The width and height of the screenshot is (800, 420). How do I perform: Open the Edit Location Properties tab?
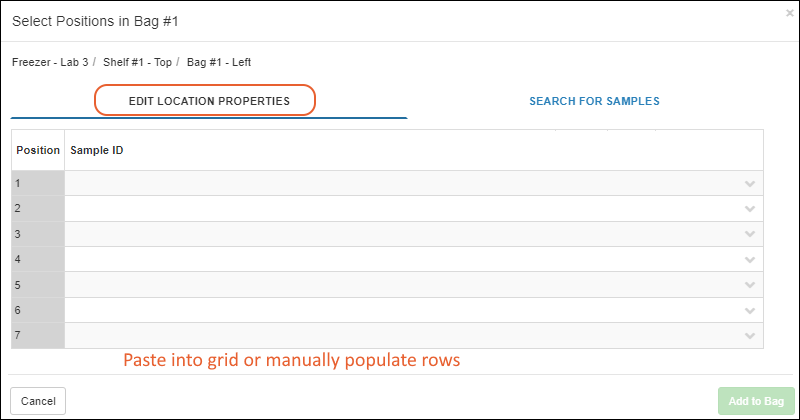(208, 101)
